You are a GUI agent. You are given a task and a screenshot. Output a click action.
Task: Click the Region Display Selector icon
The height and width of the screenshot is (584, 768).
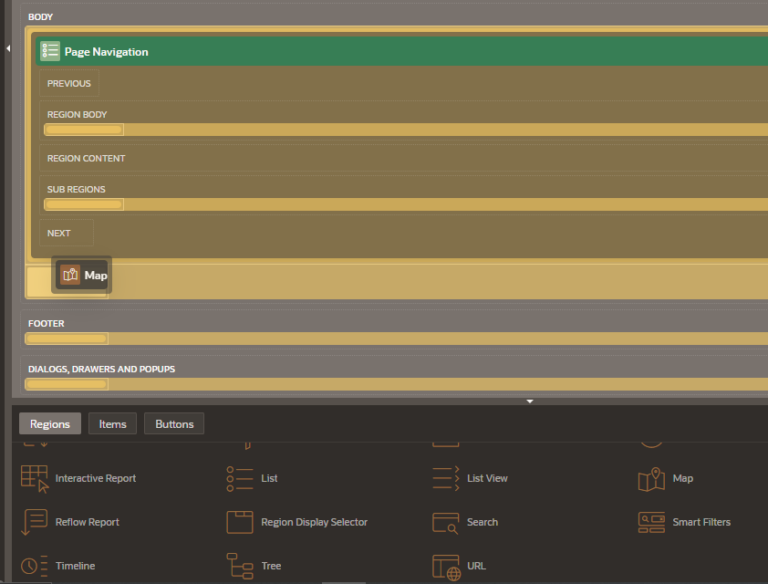(x=240, y=522)
